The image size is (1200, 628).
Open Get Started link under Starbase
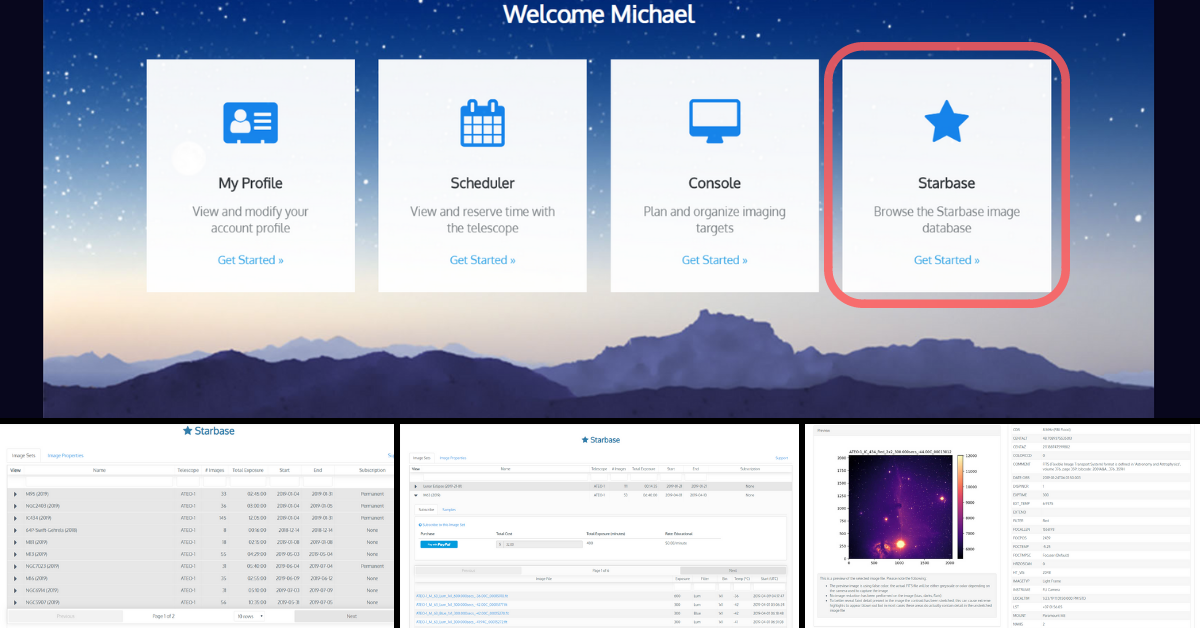pyautogui.click(x=946, y=260)
